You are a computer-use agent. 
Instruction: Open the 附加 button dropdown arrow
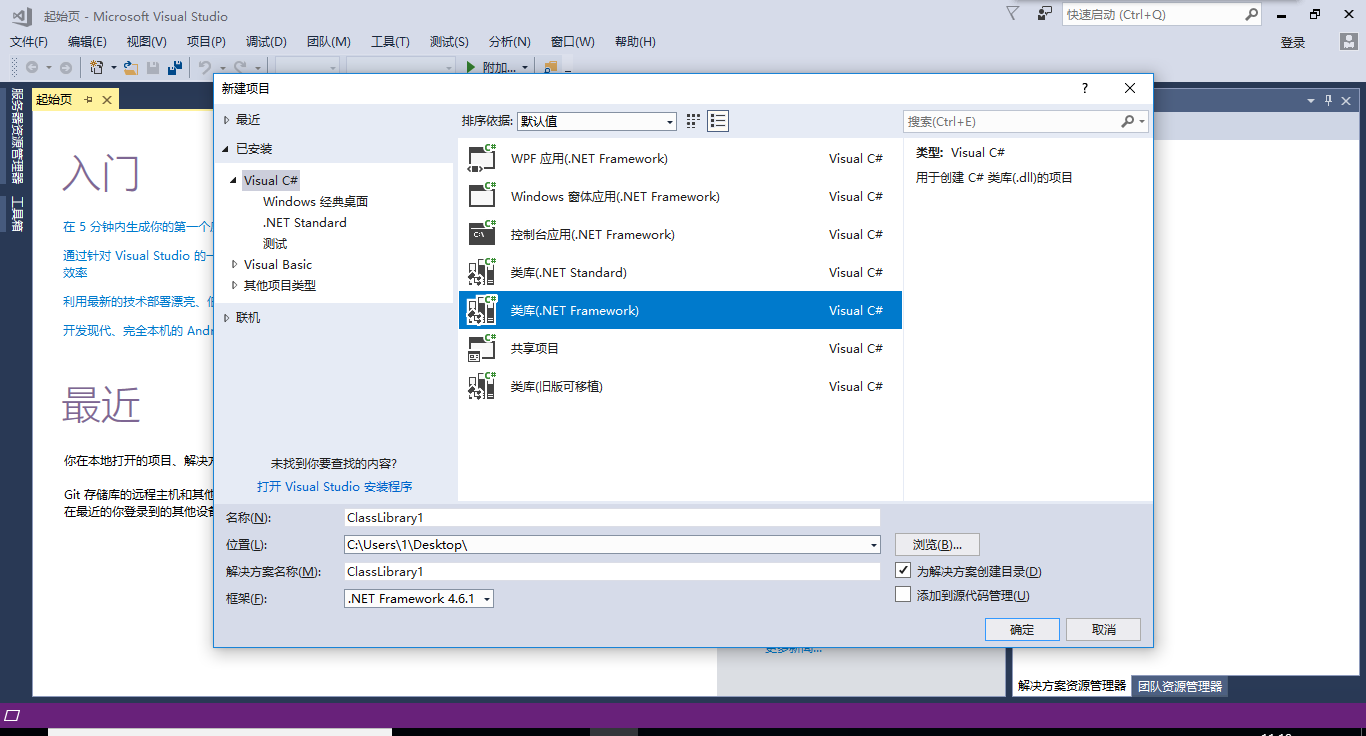[526, 68]
